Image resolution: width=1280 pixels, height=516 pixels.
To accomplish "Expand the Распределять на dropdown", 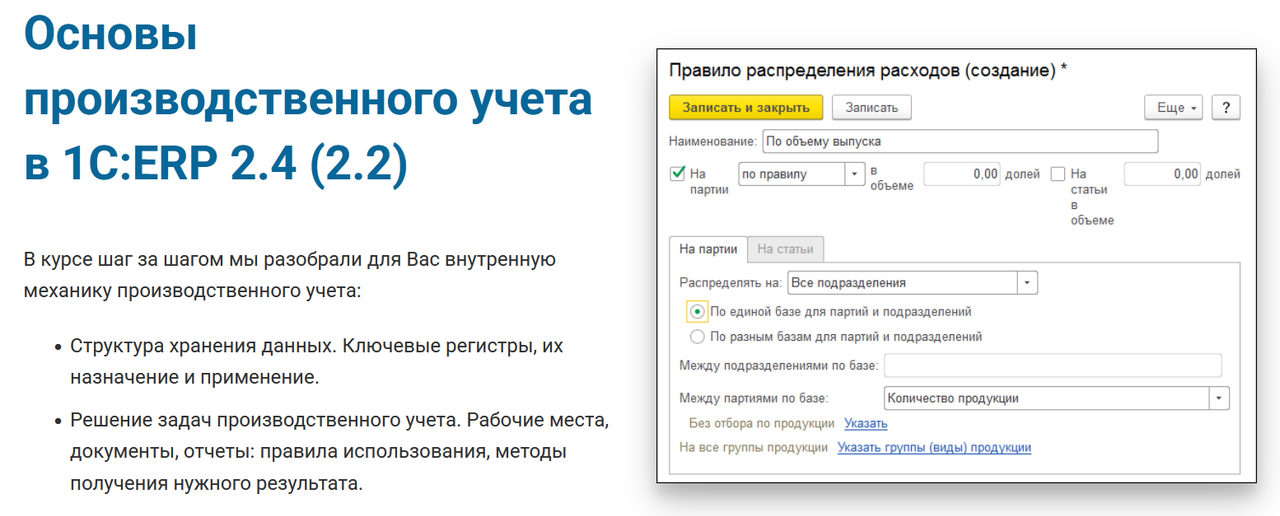I will click(1027, 283).
